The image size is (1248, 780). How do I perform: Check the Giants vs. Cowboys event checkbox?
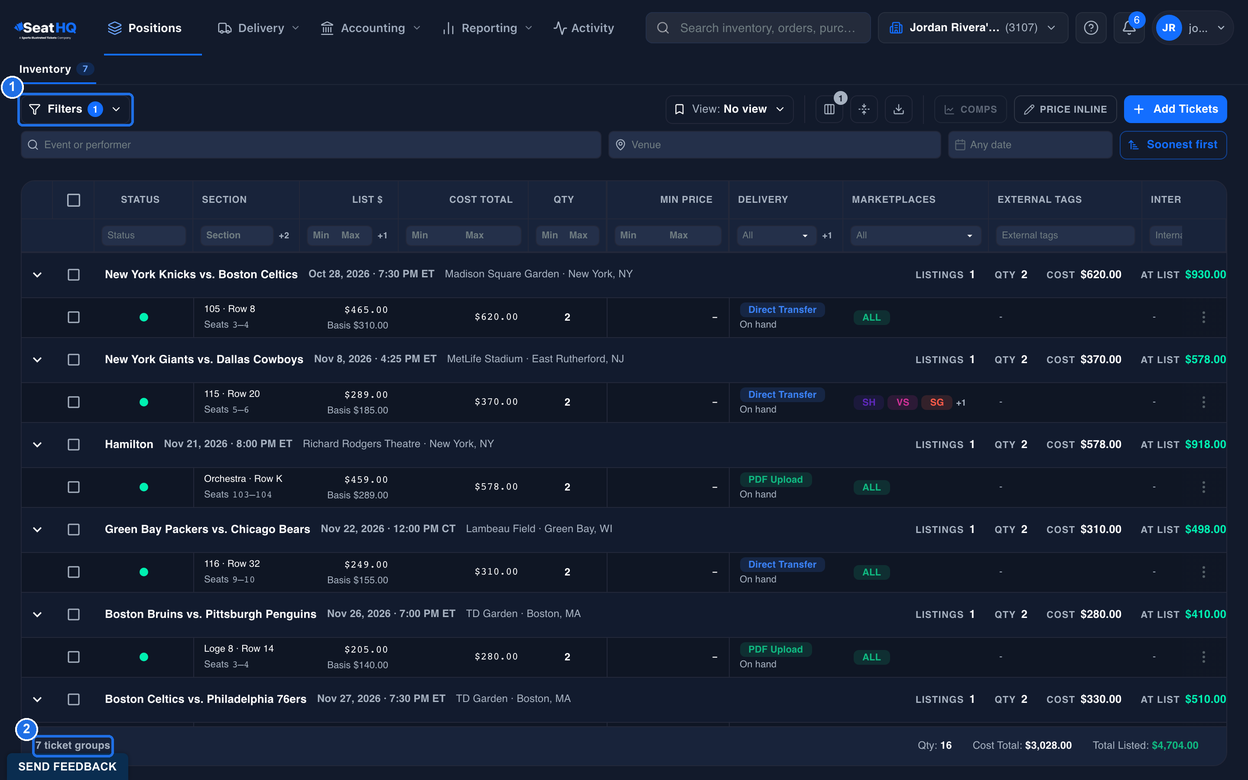[x=73, y=359]
